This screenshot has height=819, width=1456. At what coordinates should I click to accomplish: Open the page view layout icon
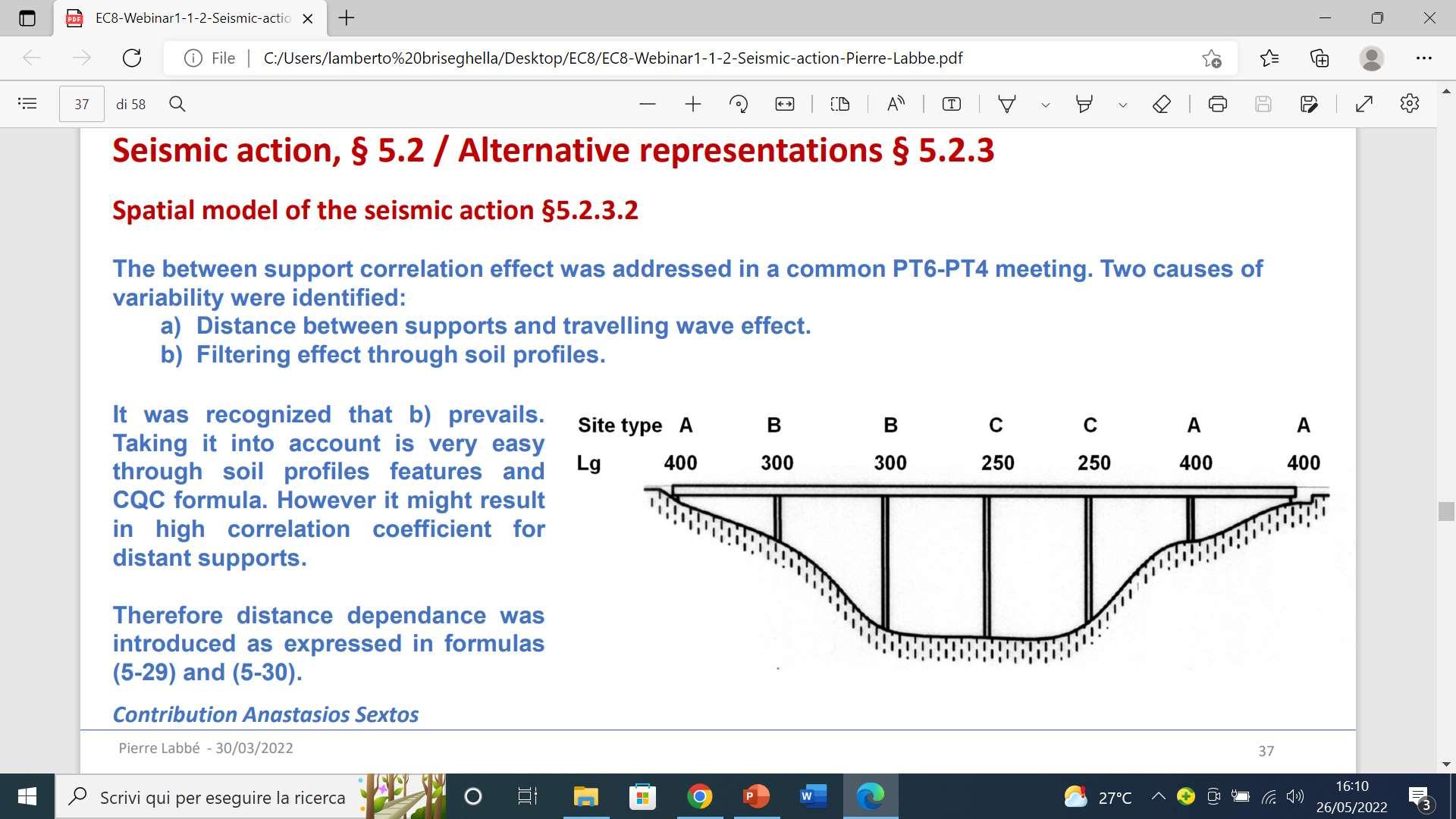[839, 104]
